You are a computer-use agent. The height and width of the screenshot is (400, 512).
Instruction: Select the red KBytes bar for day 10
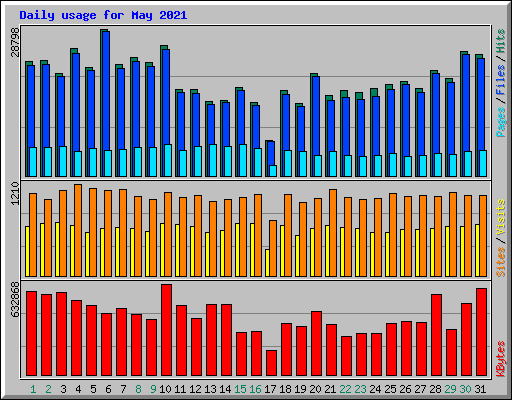coord(167,330)
